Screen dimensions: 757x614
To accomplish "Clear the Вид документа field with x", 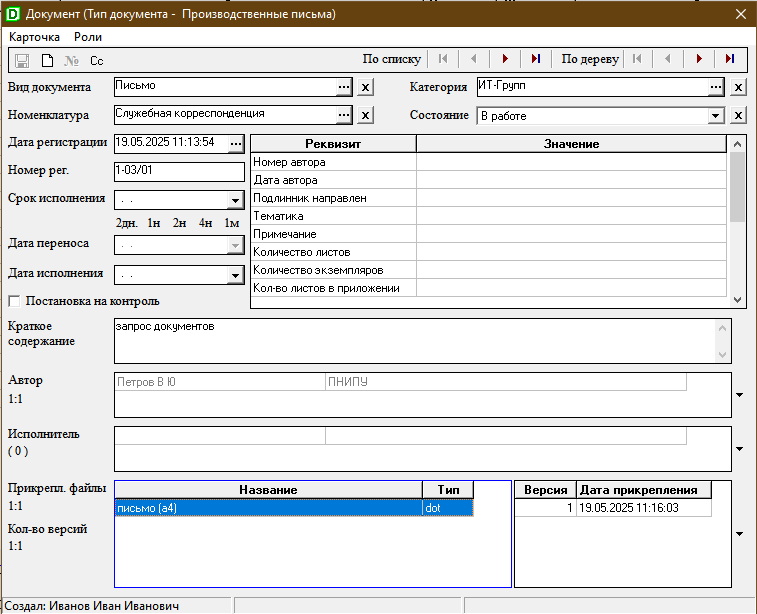I will tap(365, 88).
